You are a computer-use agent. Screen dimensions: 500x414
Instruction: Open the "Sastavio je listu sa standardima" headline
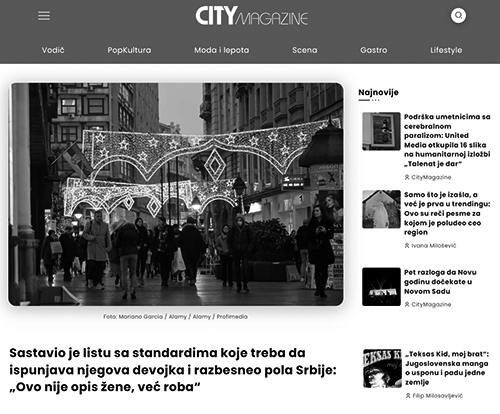(173, 370)
